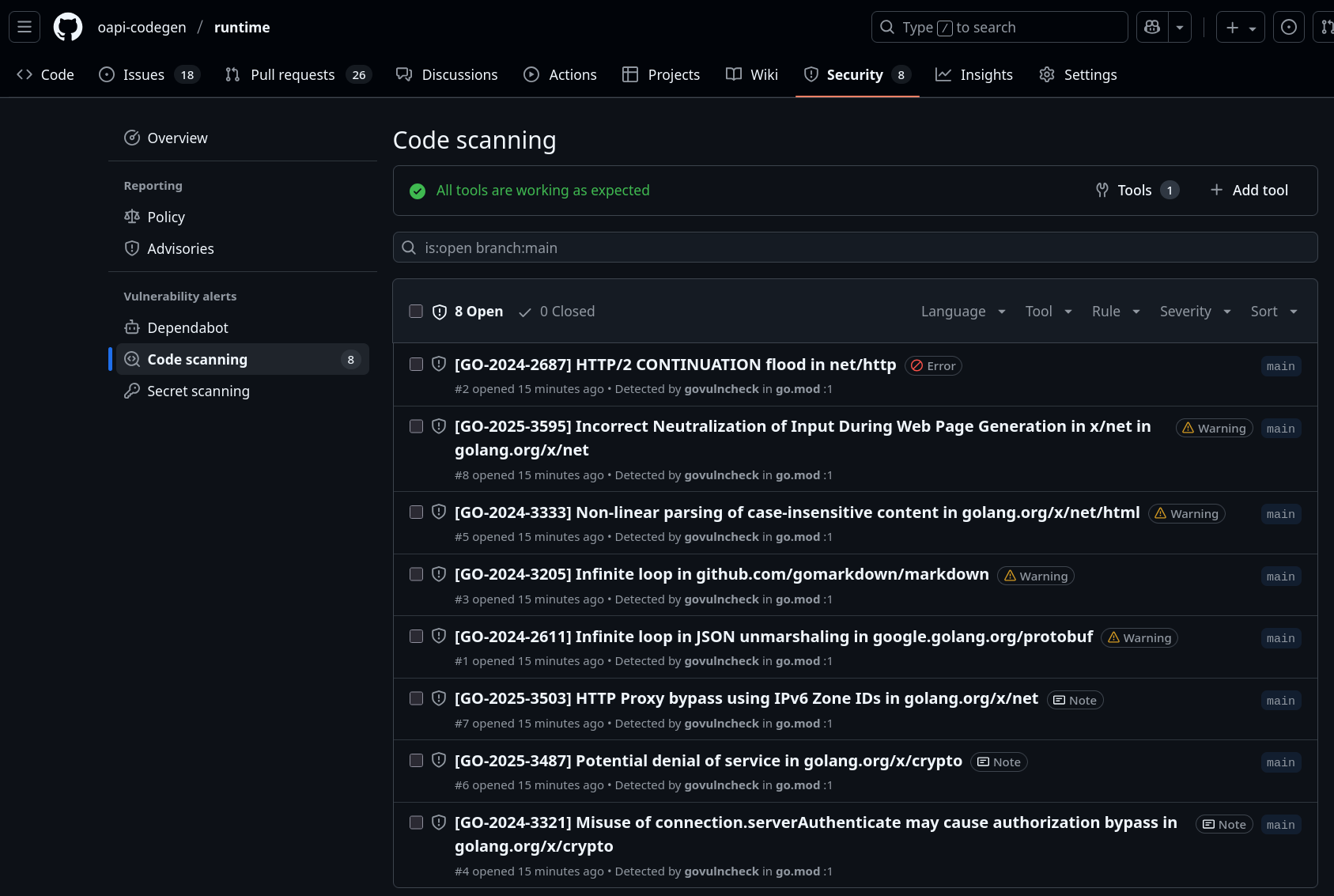
Task: Toggle the select-all alerts checkbox
Action: point(416,311)
